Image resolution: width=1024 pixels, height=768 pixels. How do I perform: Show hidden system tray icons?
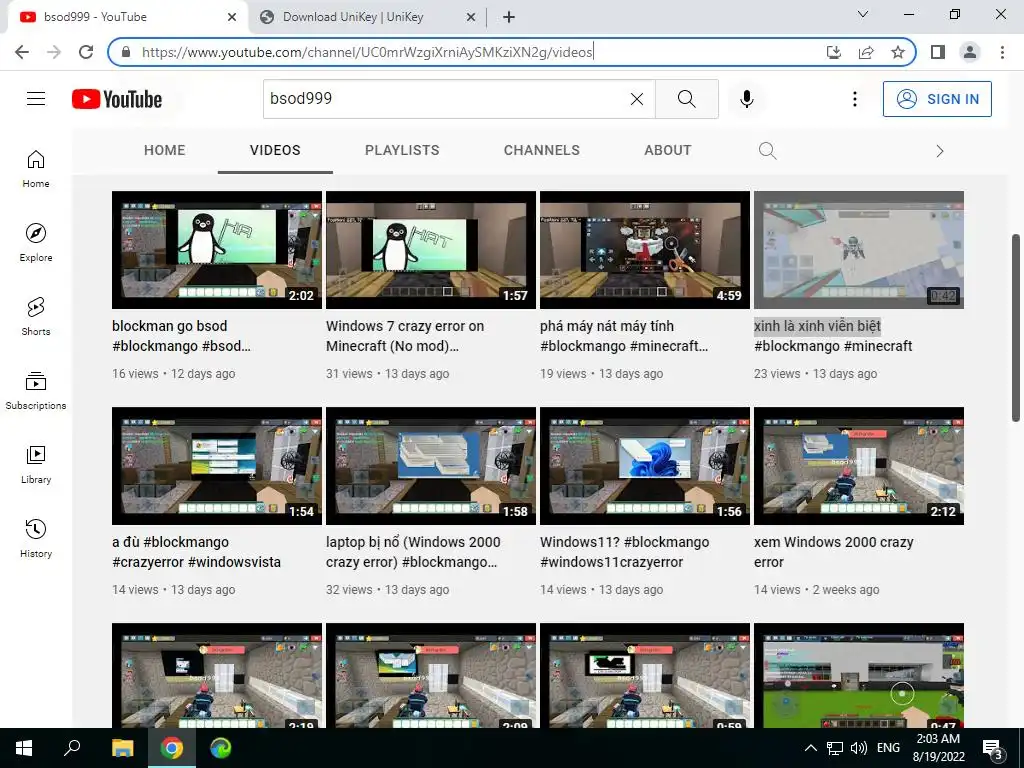tap(810, 748)
